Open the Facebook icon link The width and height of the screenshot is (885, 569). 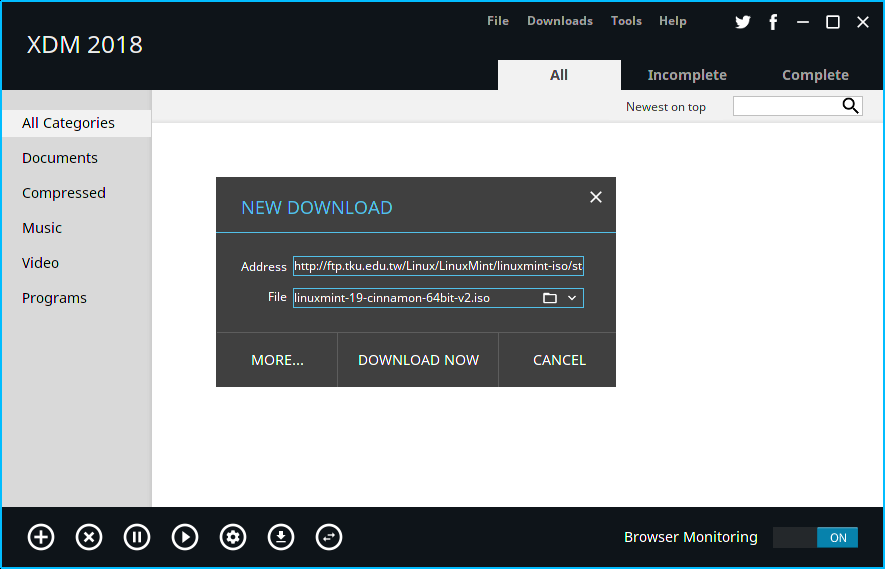pos(773,22)
